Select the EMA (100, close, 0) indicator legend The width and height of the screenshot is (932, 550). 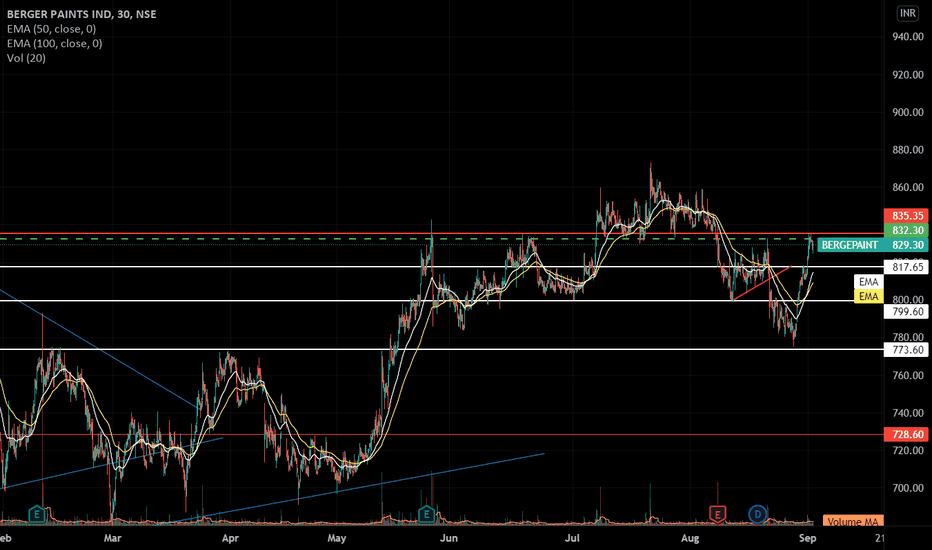[54, 43]
